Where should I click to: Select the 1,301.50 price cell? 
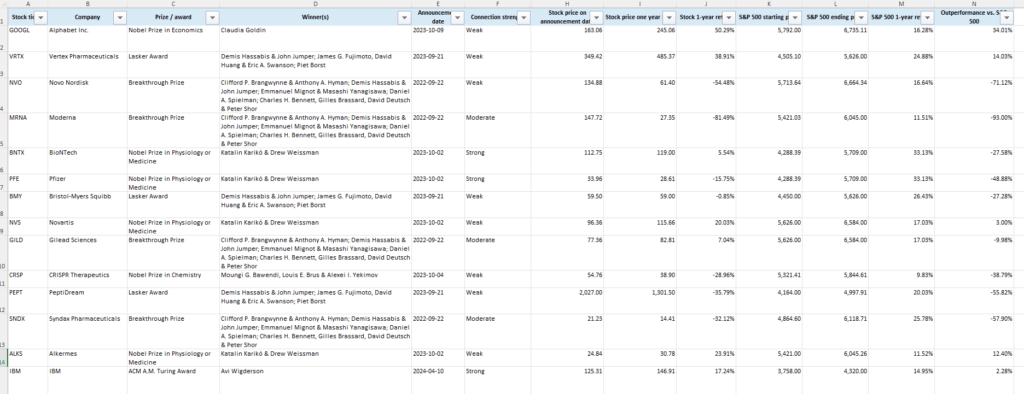click(640, 301)
